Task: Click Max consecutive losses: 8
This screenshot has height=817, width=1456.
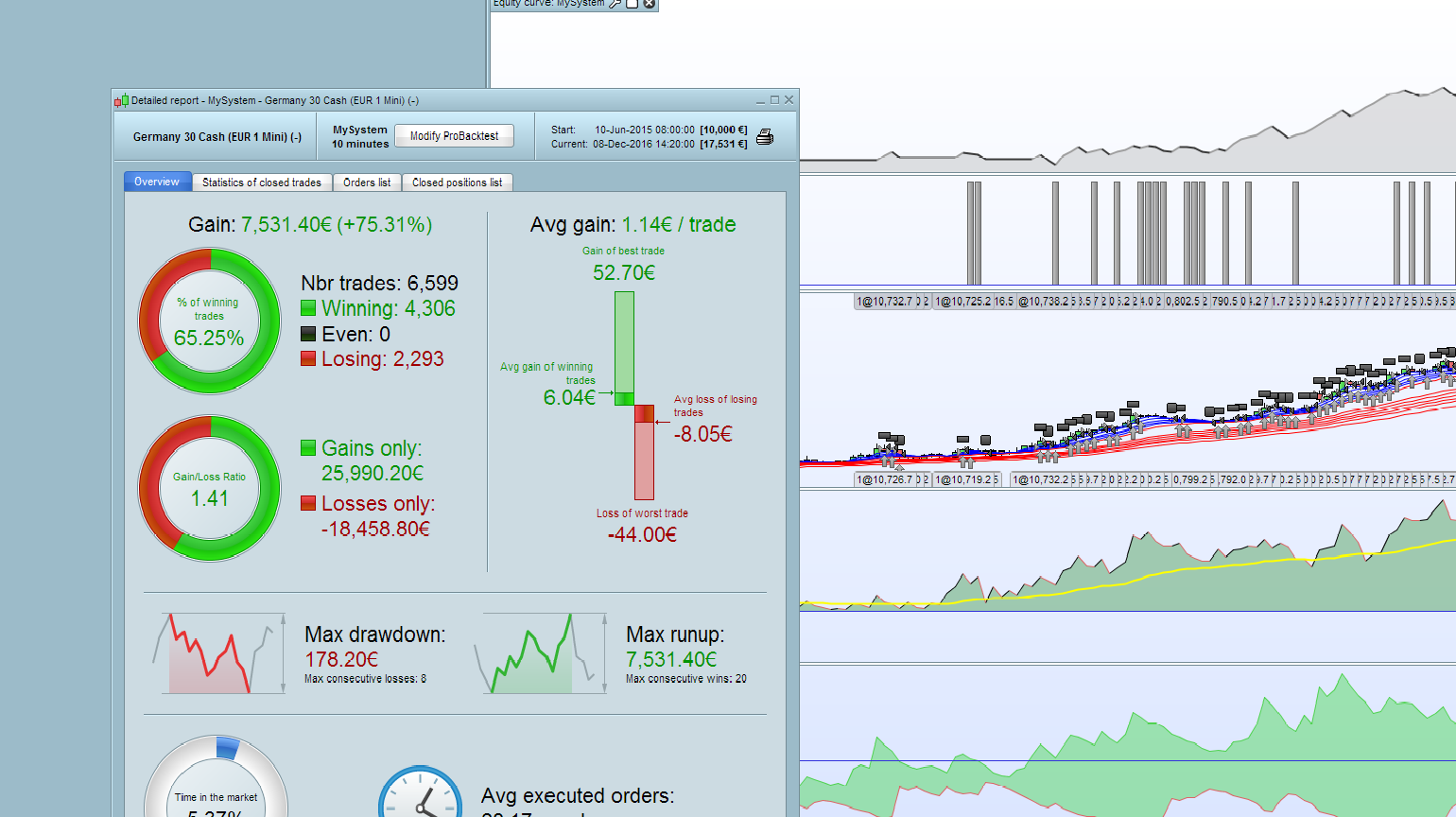Action: coord(365,679)
